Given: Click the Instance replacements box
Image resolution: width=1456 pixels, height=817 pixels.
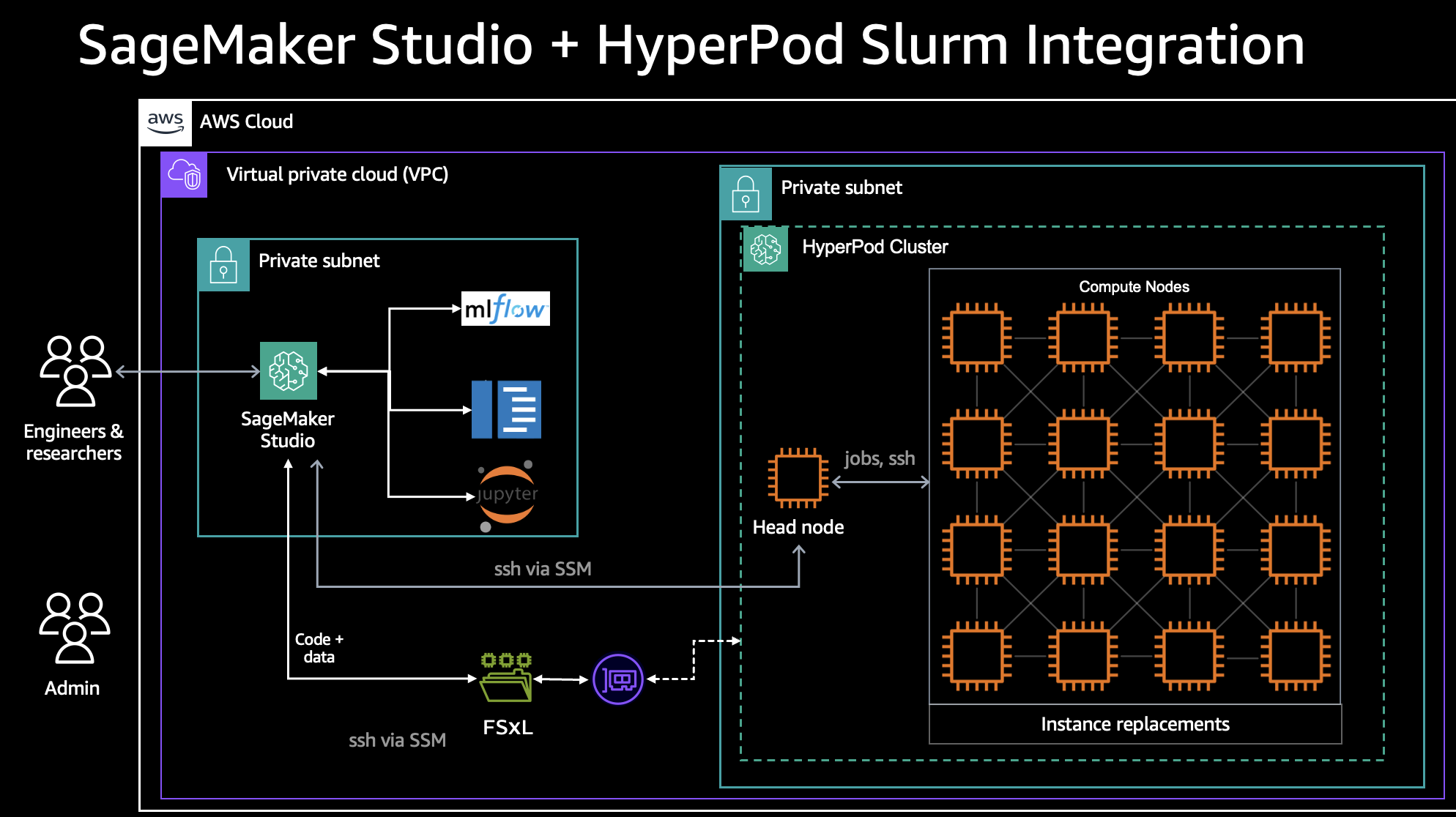Looking at the screenshot, I should pyautogui.click(x=1134, y=724).
